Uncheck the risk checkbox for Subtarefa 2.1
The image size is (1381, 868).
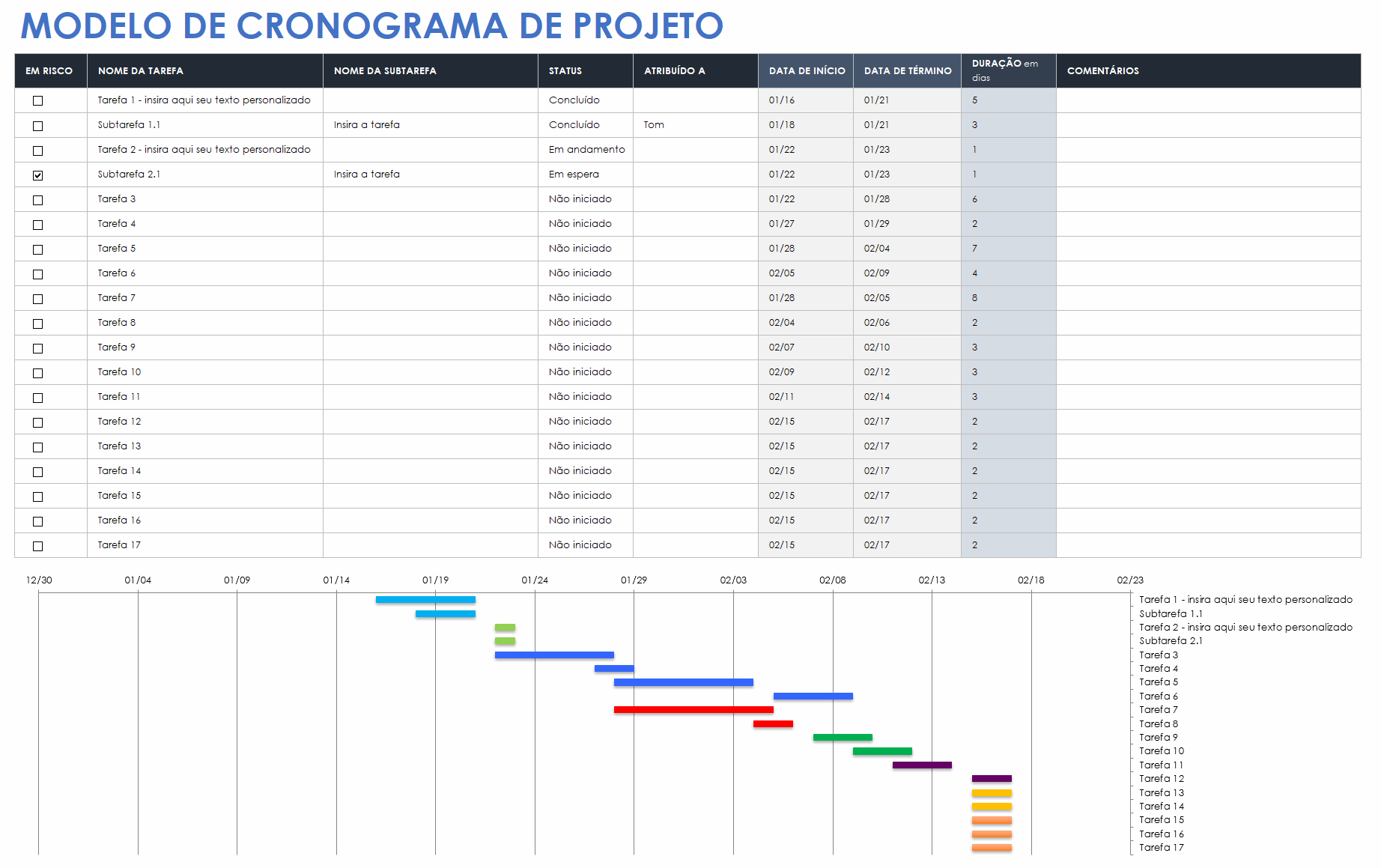pyautogui.click(x=38, y=175)
